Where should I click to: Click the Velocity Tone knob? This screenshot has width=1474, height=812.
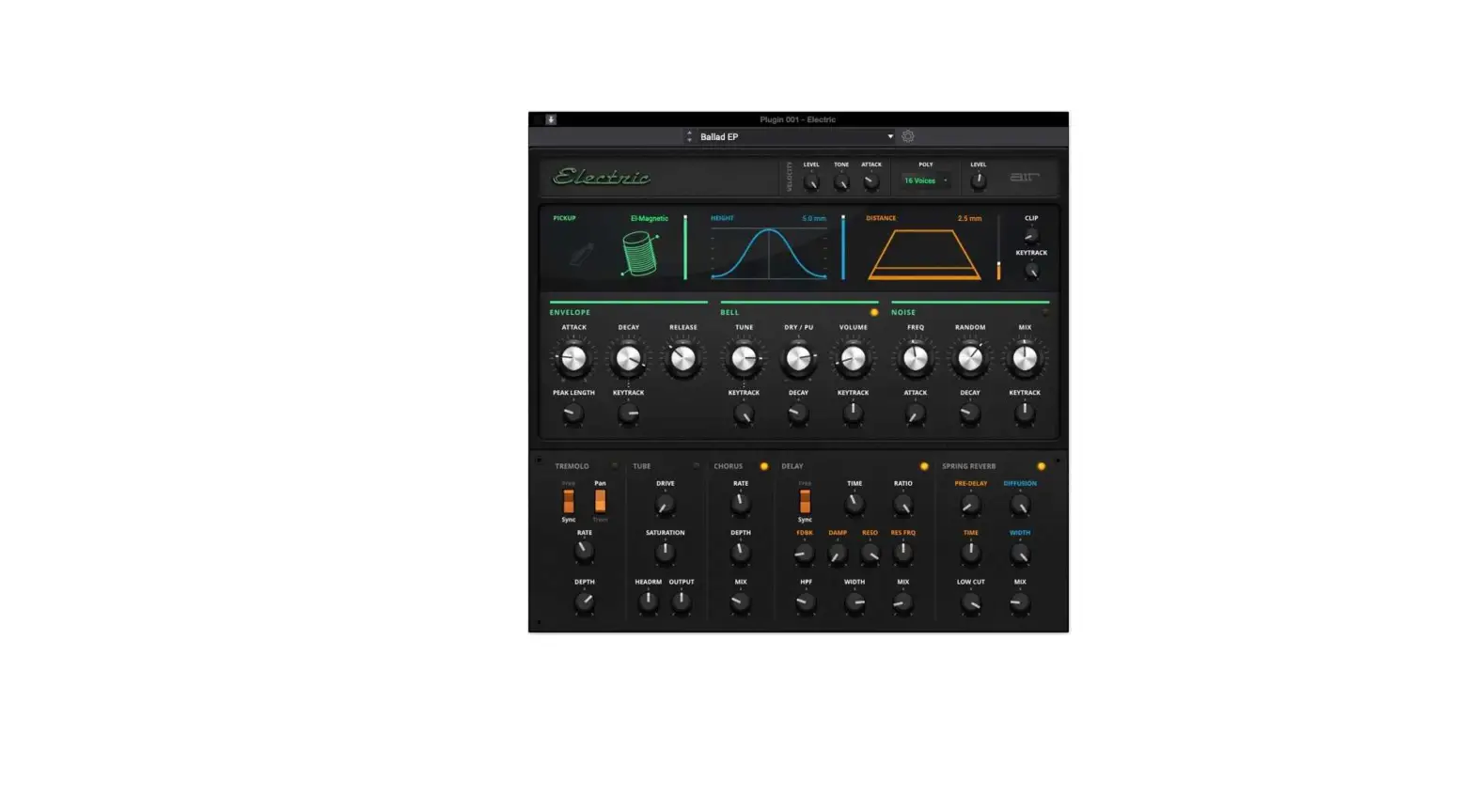841,181
